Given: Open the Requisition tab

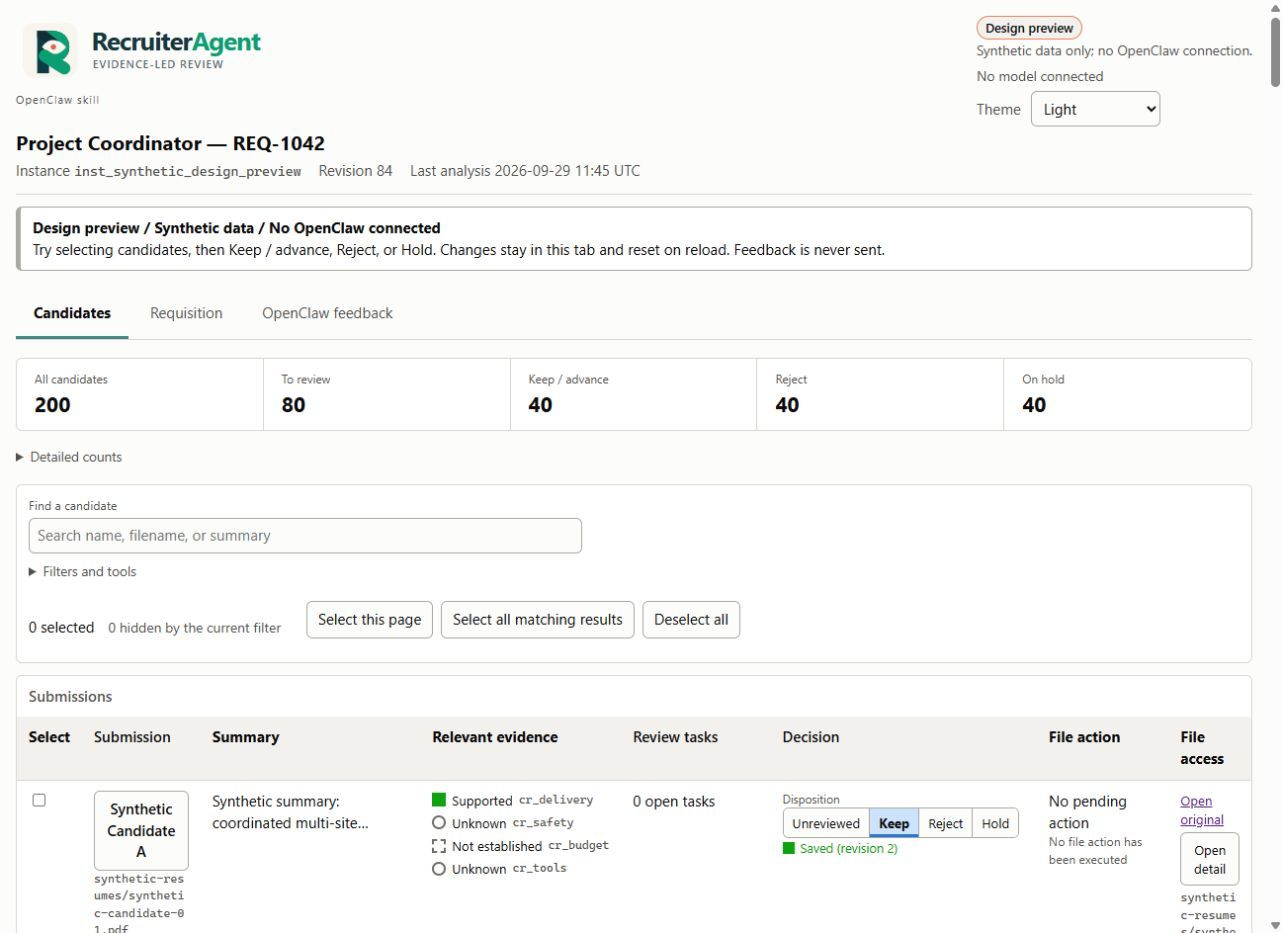Looking at the screenshot, I should pos(186,313).
